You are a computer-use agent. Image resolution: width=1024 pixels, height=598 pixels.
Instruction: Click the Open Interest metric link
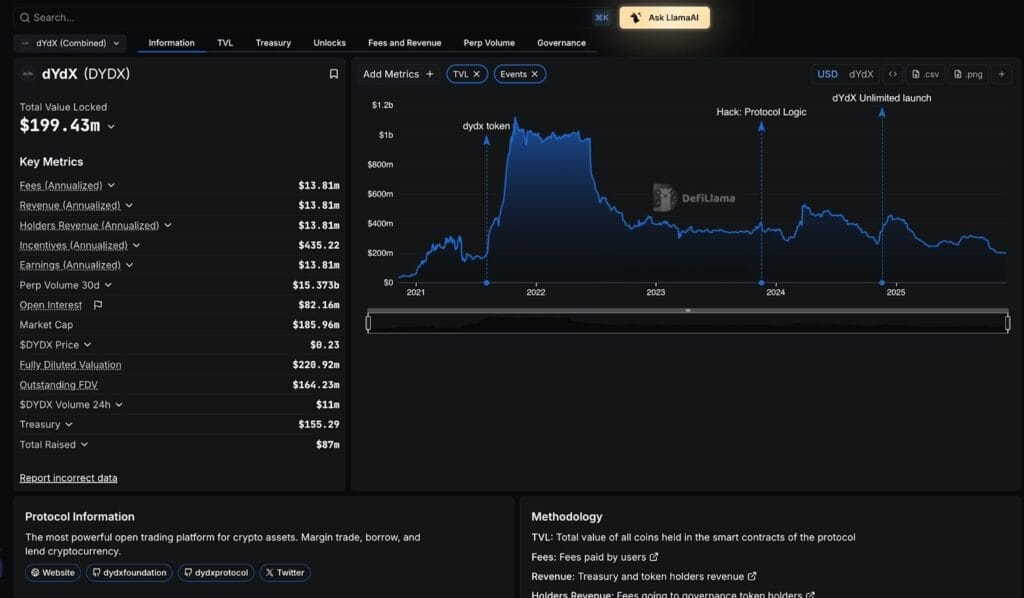pyautogui.click(x=51, y=305)
